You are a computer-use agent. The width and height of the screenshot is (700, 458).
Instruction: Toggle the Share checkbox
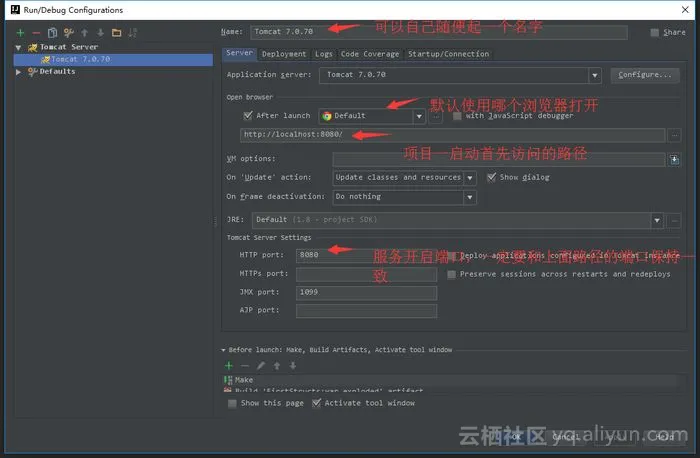pos(654,32)
